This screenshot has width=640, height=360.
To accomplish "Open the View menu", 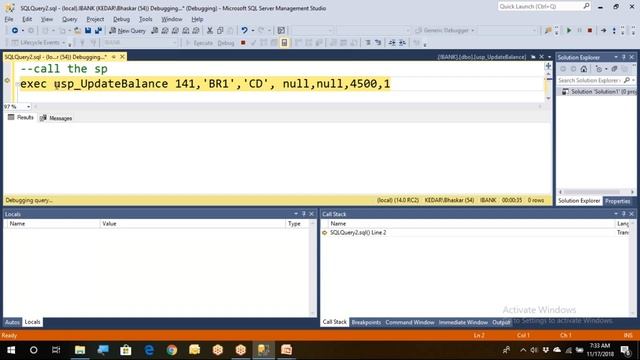I will click(47, 19).
